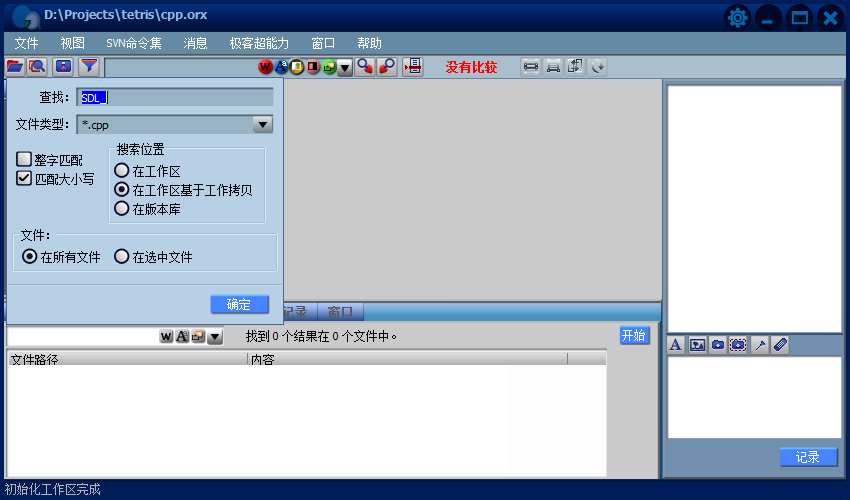
Task: Open the 窗口 menu
Action: [x=323, y=43]
